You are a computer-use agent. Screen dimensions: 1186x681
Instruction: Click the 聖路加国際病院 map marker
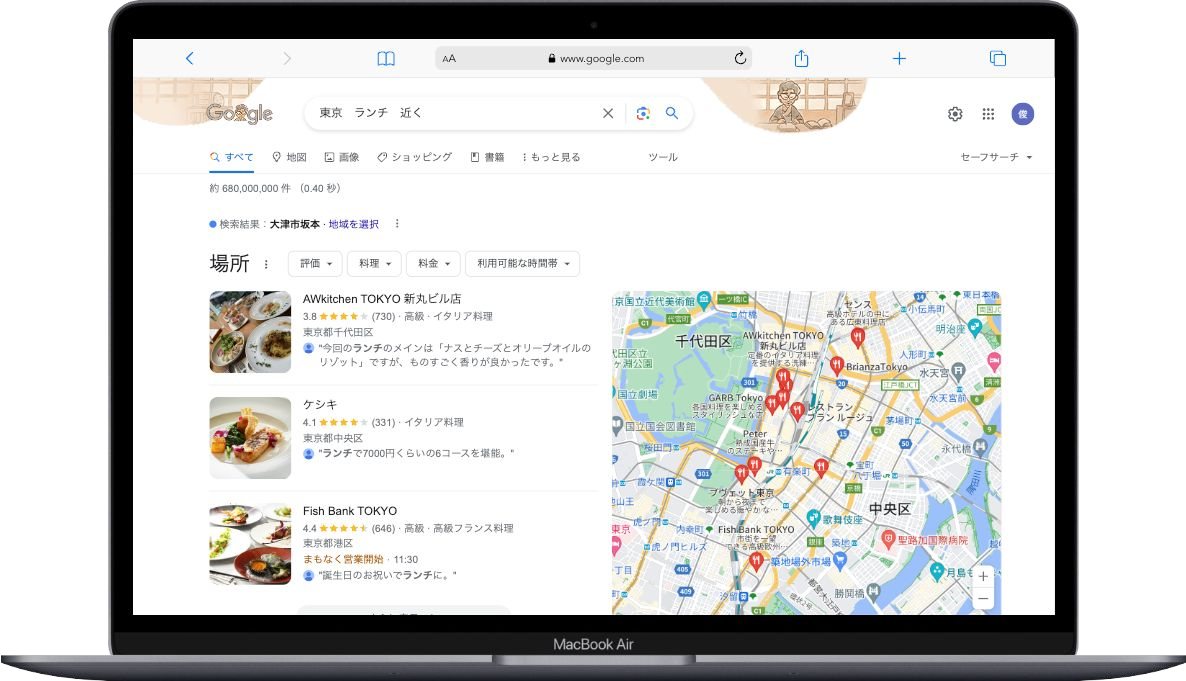click(x=889, y=540)
